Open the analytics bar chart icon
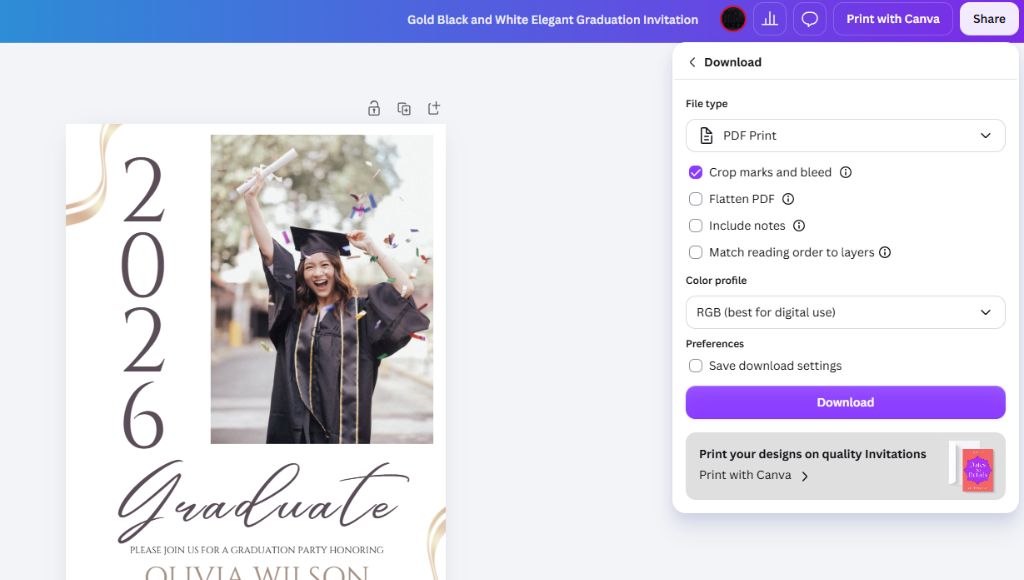The image size is (1024, 580). [770, 19]
